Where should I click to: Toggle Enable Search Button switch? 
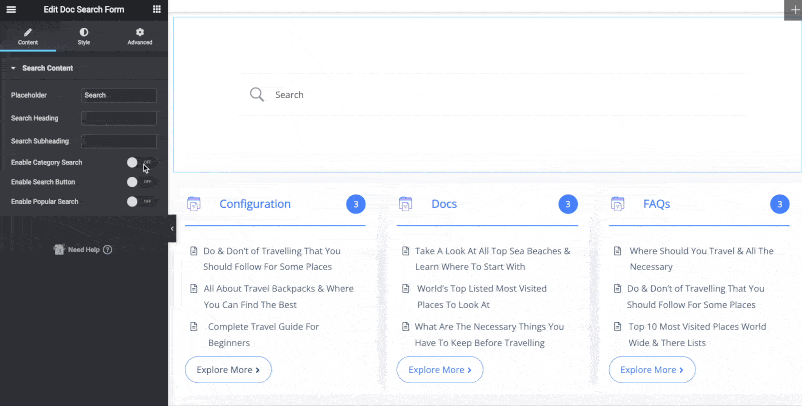[139, 182]
